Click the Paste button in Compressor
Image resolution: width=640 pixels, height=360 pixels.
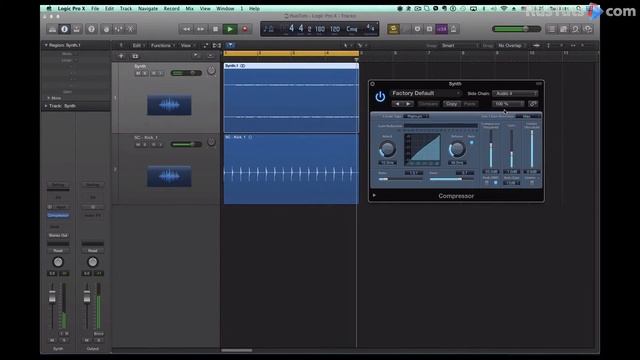(x=469, y=104)
